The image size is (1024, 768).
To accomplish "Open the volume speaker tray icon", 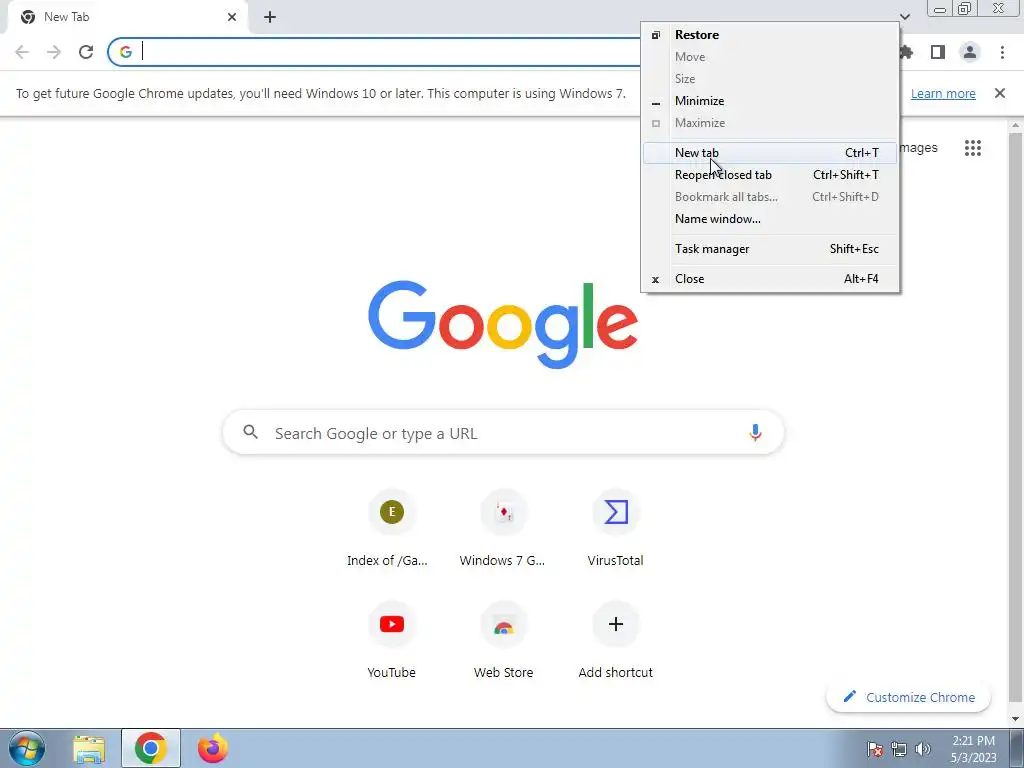I will 923,749.
